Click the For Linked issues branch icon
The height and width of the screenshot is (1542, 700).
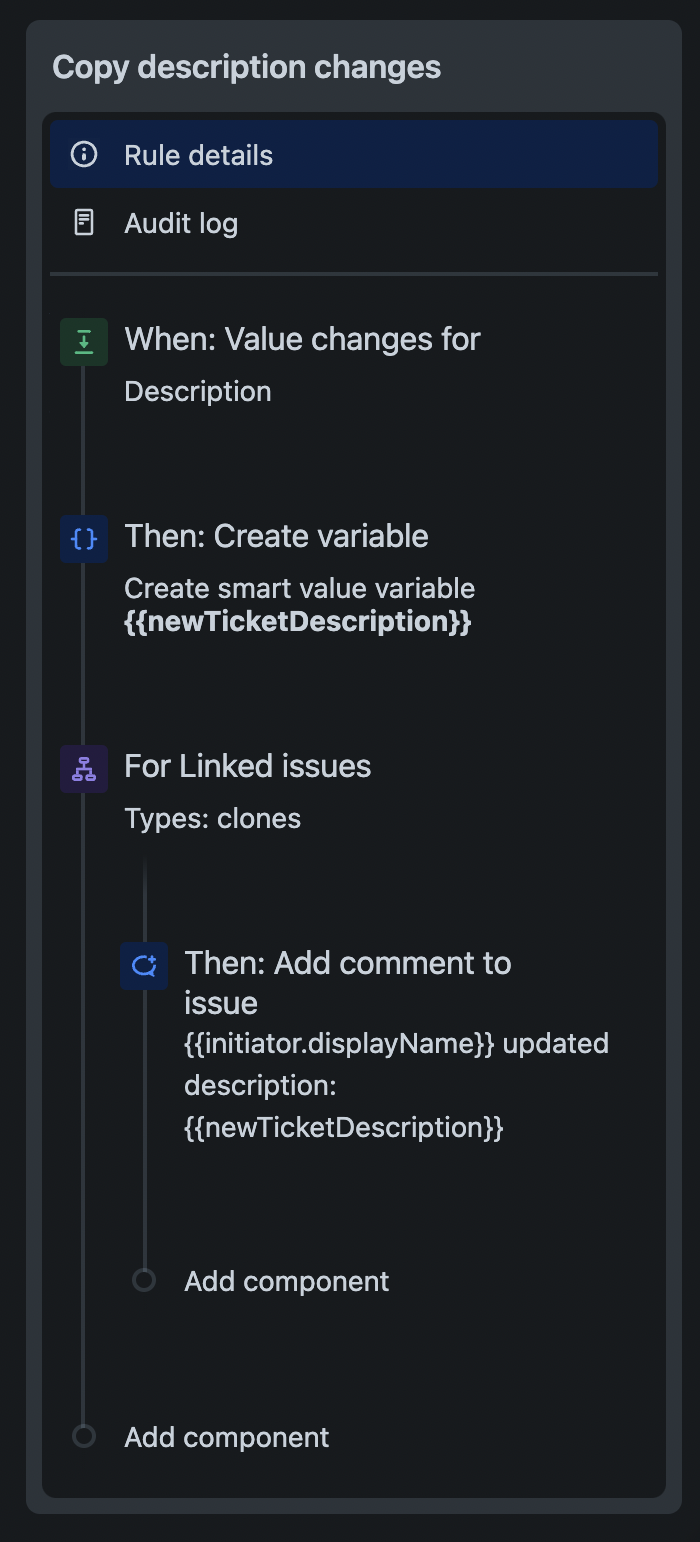[x=84, y=768]
